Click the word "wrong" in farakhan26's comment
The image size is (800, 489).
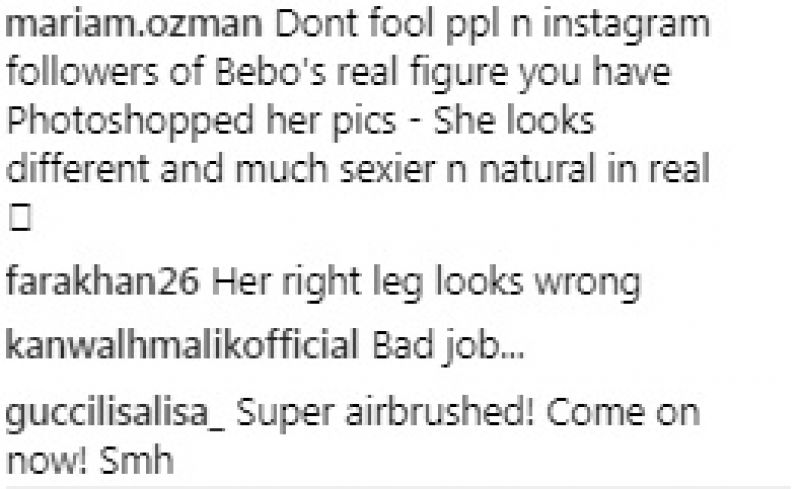587,284
